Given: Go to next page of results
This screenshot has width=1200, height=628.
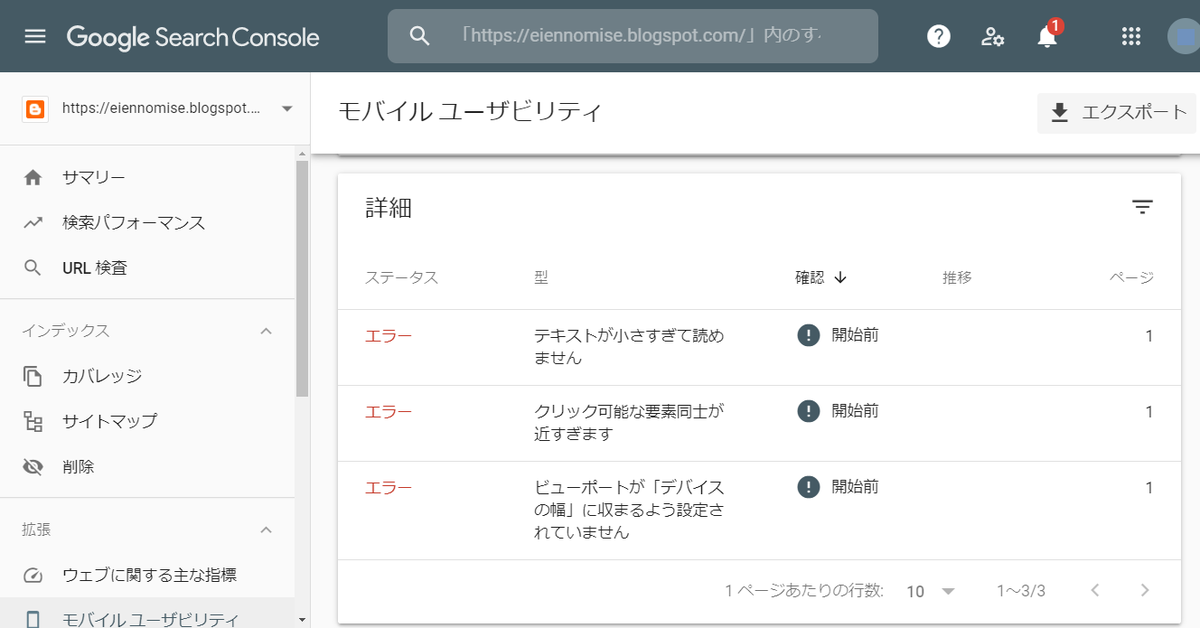Looking at the screenshot, I should tap(1145, 590).
